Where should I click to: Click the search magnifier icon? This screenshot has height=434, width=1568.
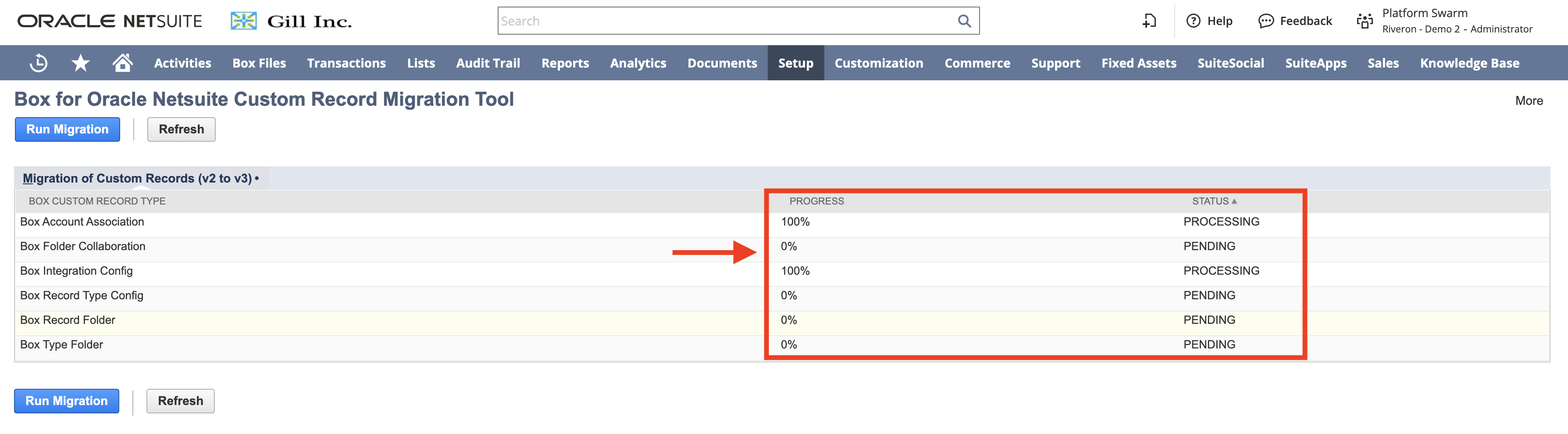(x=964, y=21)
